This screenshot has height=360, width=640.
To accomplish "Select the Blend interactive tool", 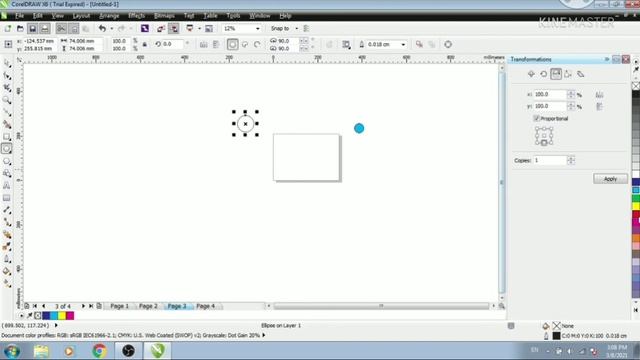I will click(x=7, y=235).
